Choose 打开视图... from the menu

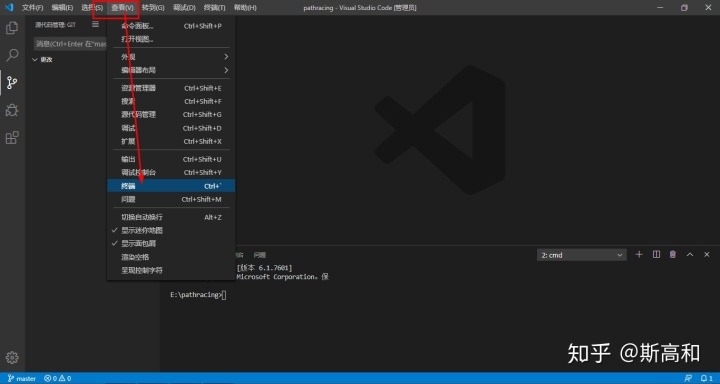click(171, 39)
